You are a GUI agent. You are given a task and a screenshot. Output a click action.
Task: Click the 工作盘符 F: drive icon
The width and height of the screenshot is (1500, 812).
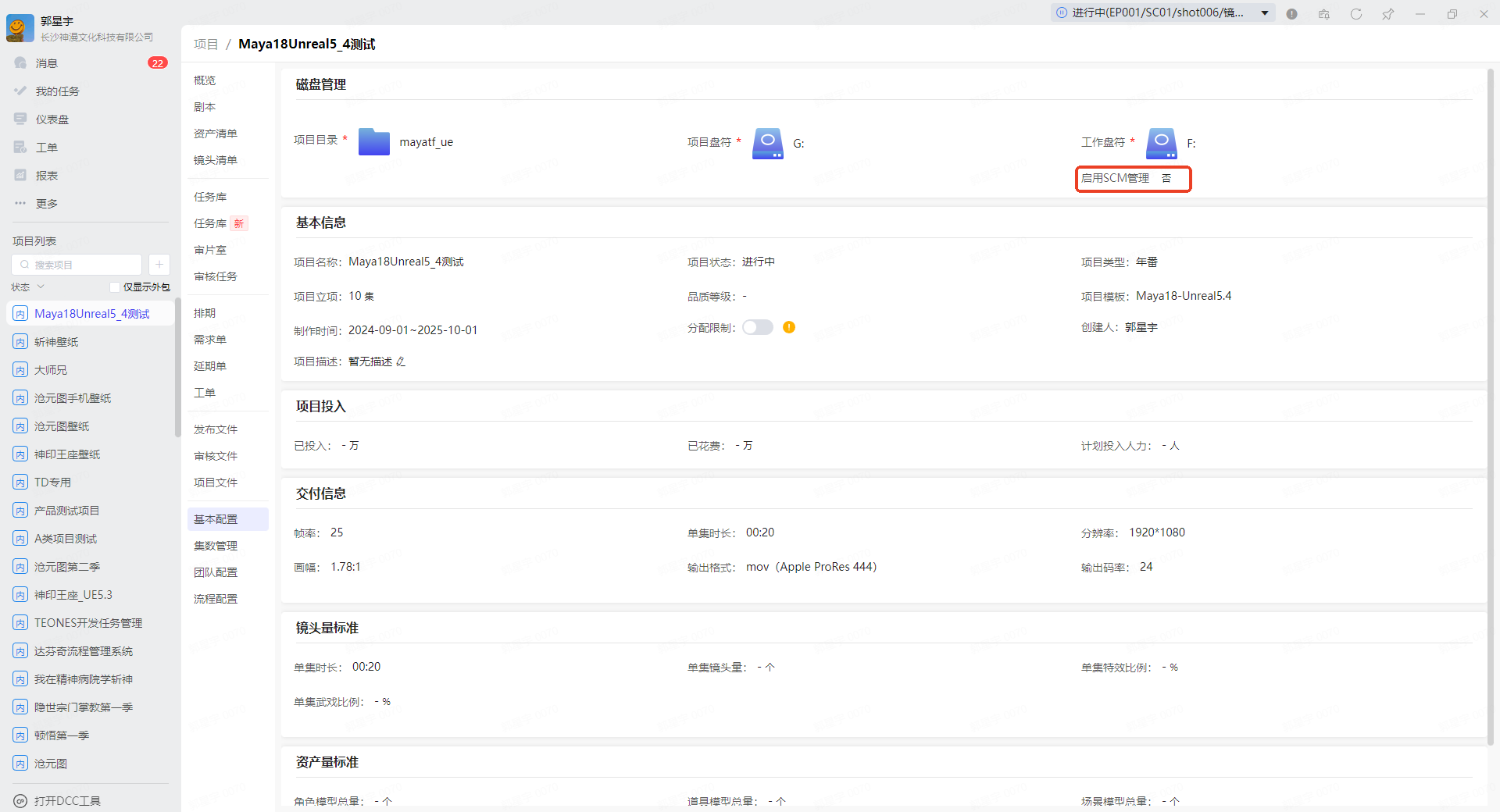click(1162, 144)
